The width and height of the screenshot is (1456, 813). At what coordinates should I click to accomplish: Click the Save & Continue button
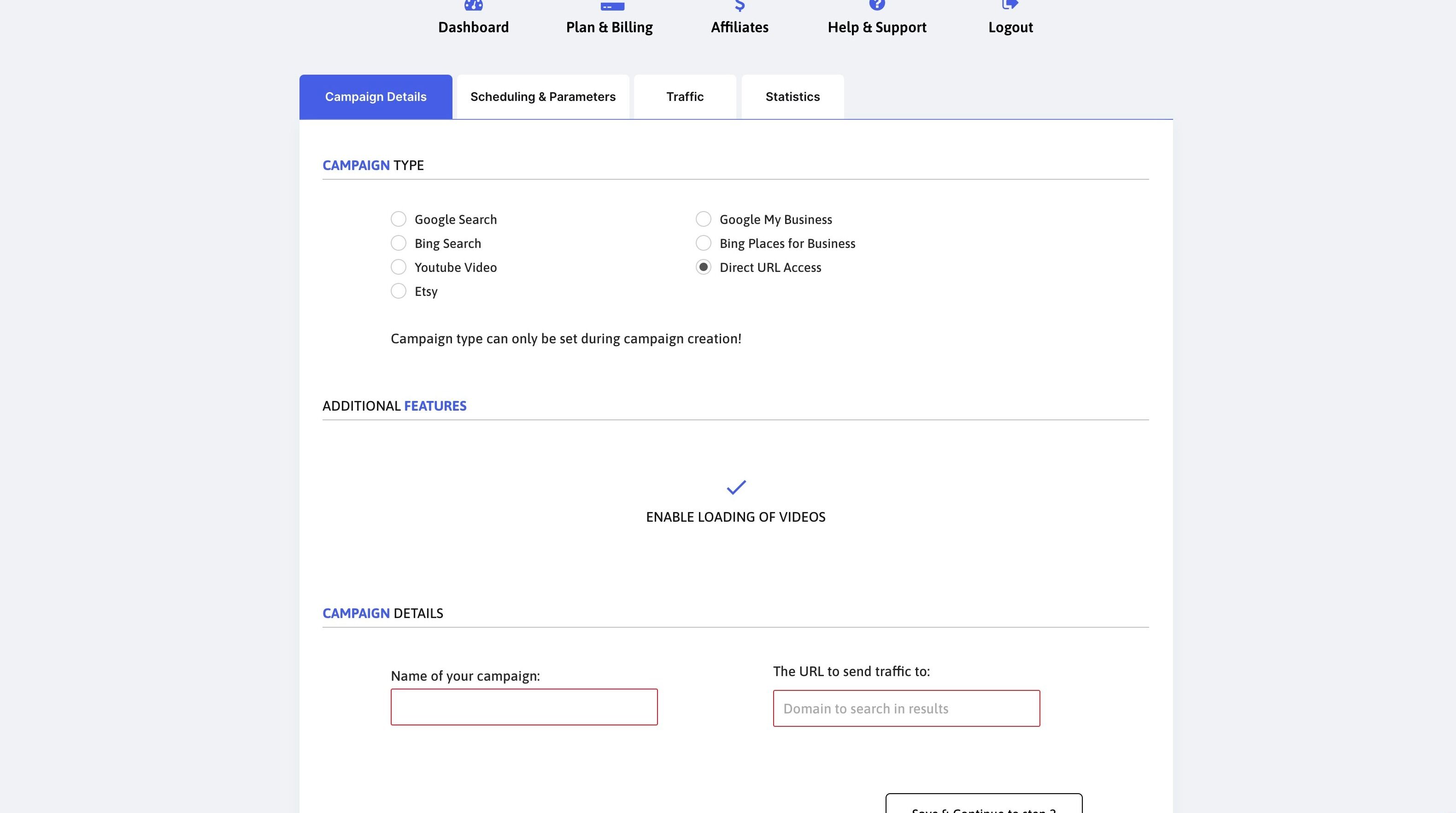tap(983, 804)
